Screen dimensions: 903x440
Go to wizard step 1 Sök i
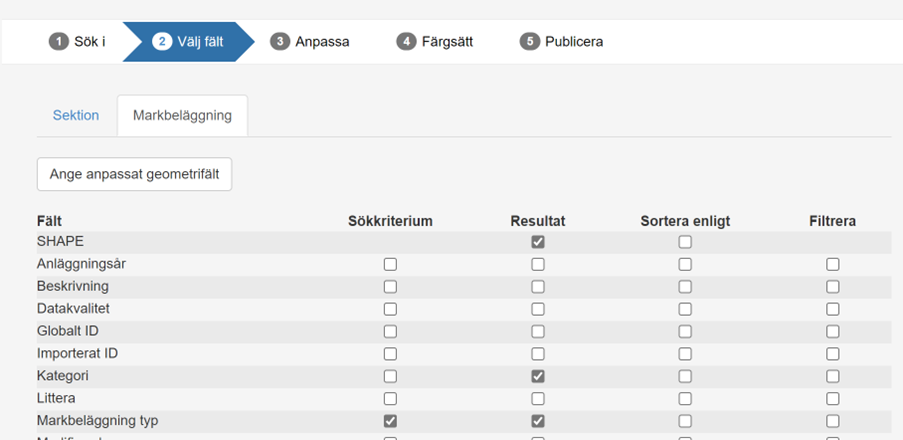pos(77,42)
